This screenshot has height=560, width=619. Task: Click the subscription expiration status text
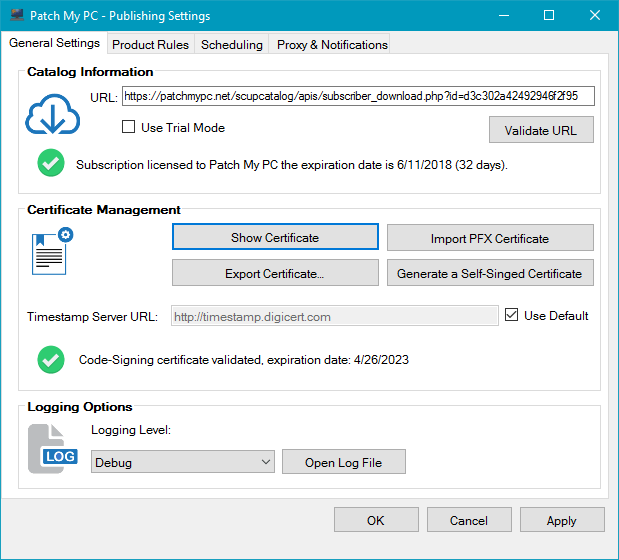[292, 165]
